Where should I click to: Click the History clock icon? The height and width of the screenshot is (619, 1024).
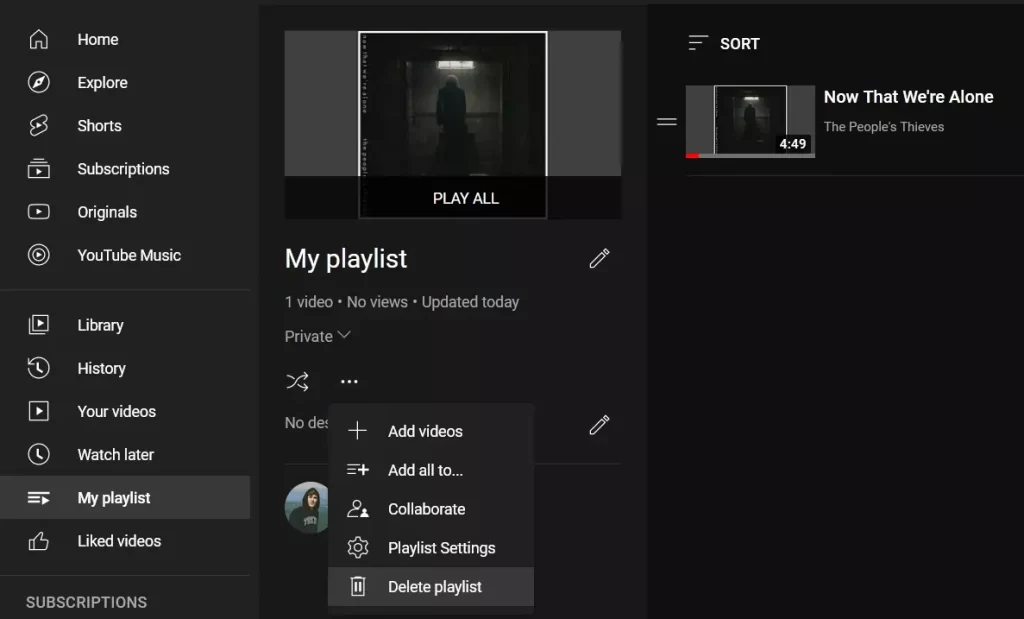[39, 368]
